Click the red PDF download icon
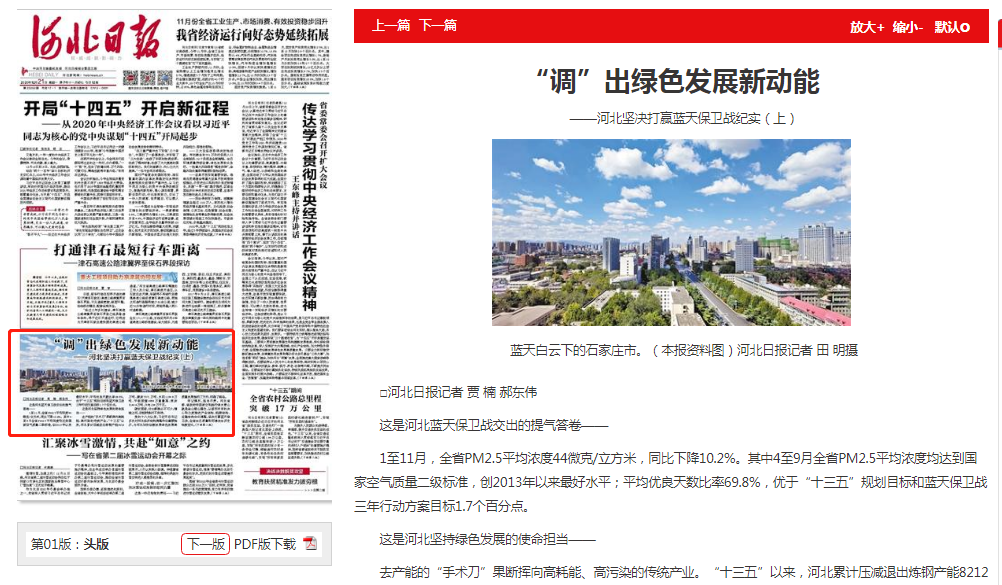 point(310,544)
